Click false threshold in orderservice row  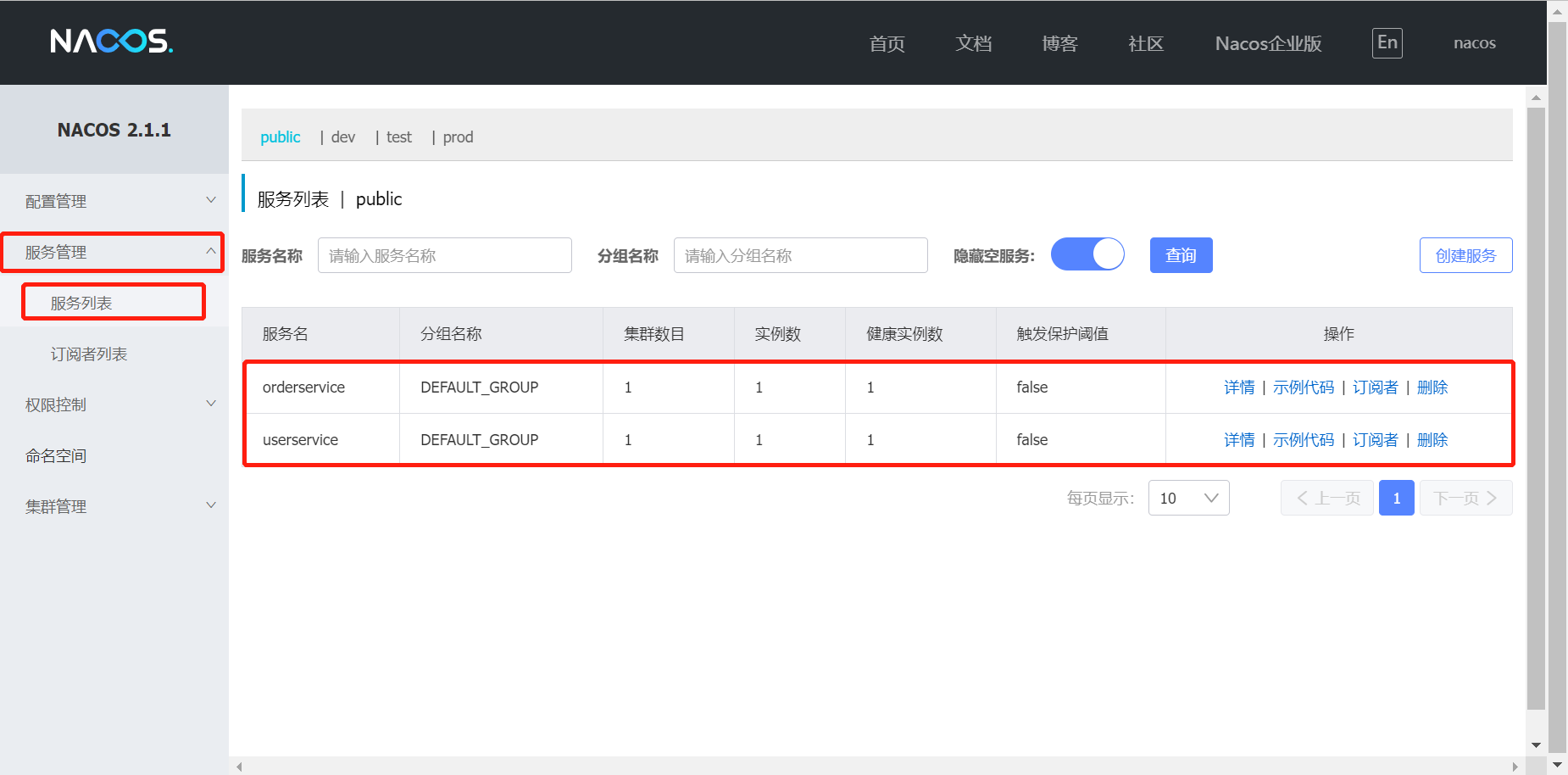[1032, 387]
